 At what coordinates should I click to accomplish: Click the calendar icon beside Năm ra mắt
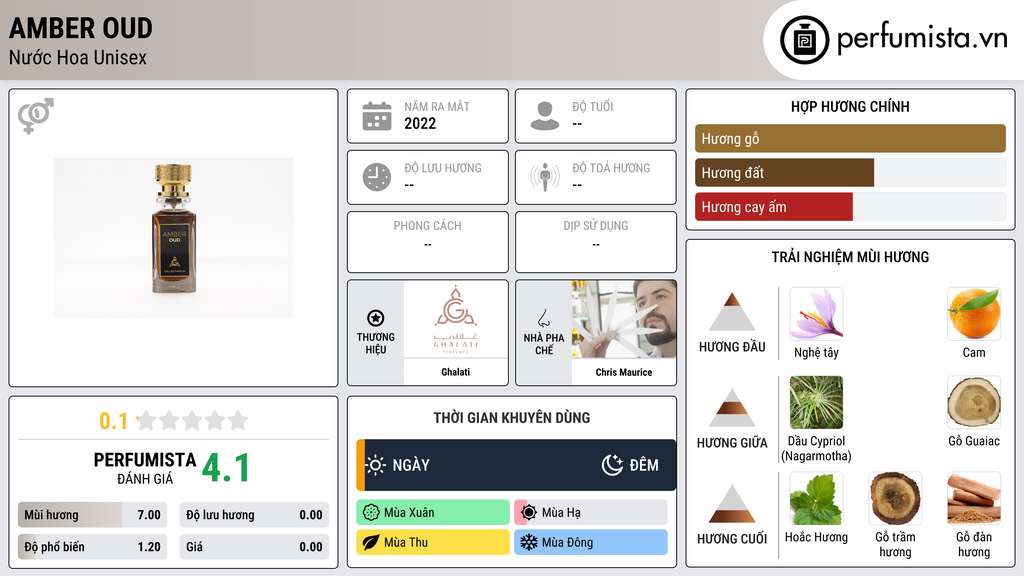pos(377,116)
